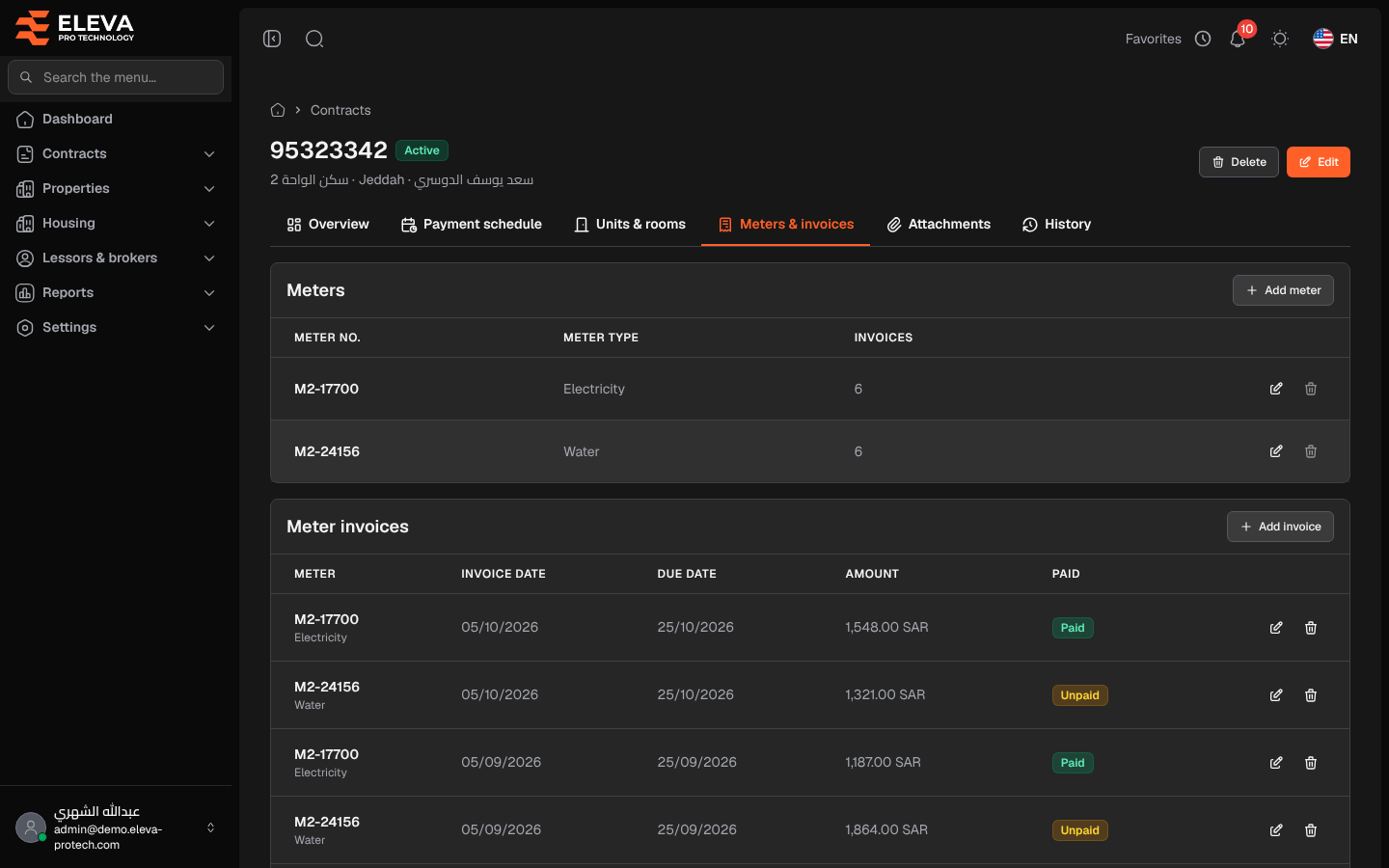
Task: Expand the Settings sidebar menu
Action: (x=116, y=327)
